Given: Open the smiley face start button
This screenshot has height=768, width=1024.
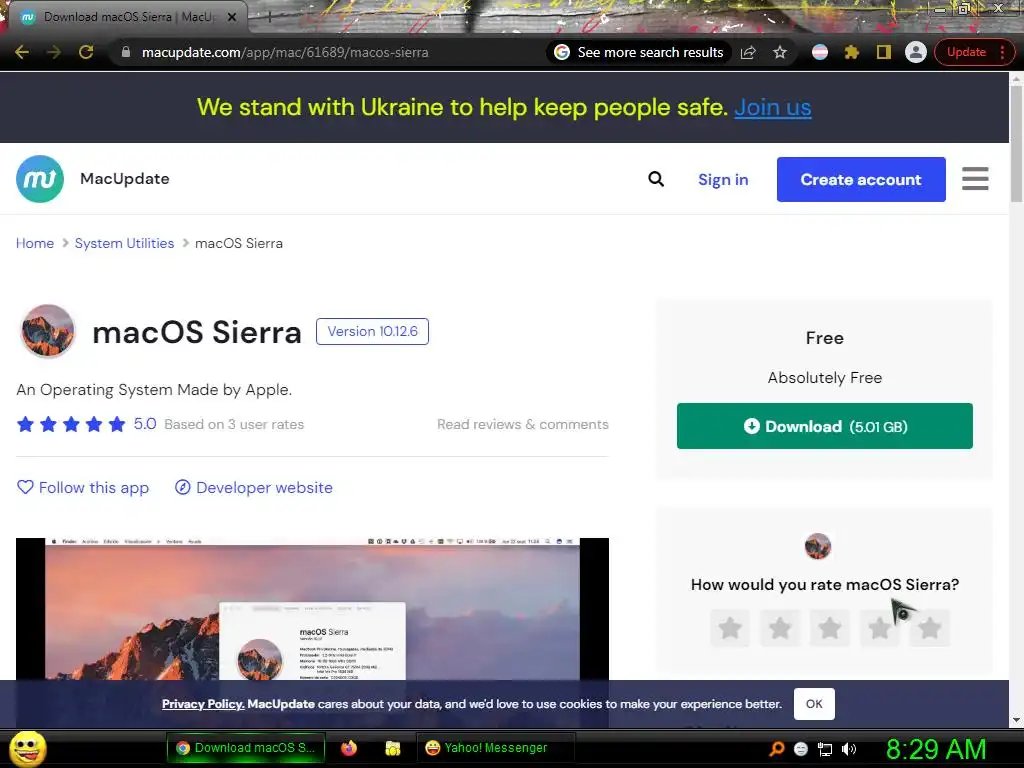Looking at the screenshot, I should [x=27, y=748].
